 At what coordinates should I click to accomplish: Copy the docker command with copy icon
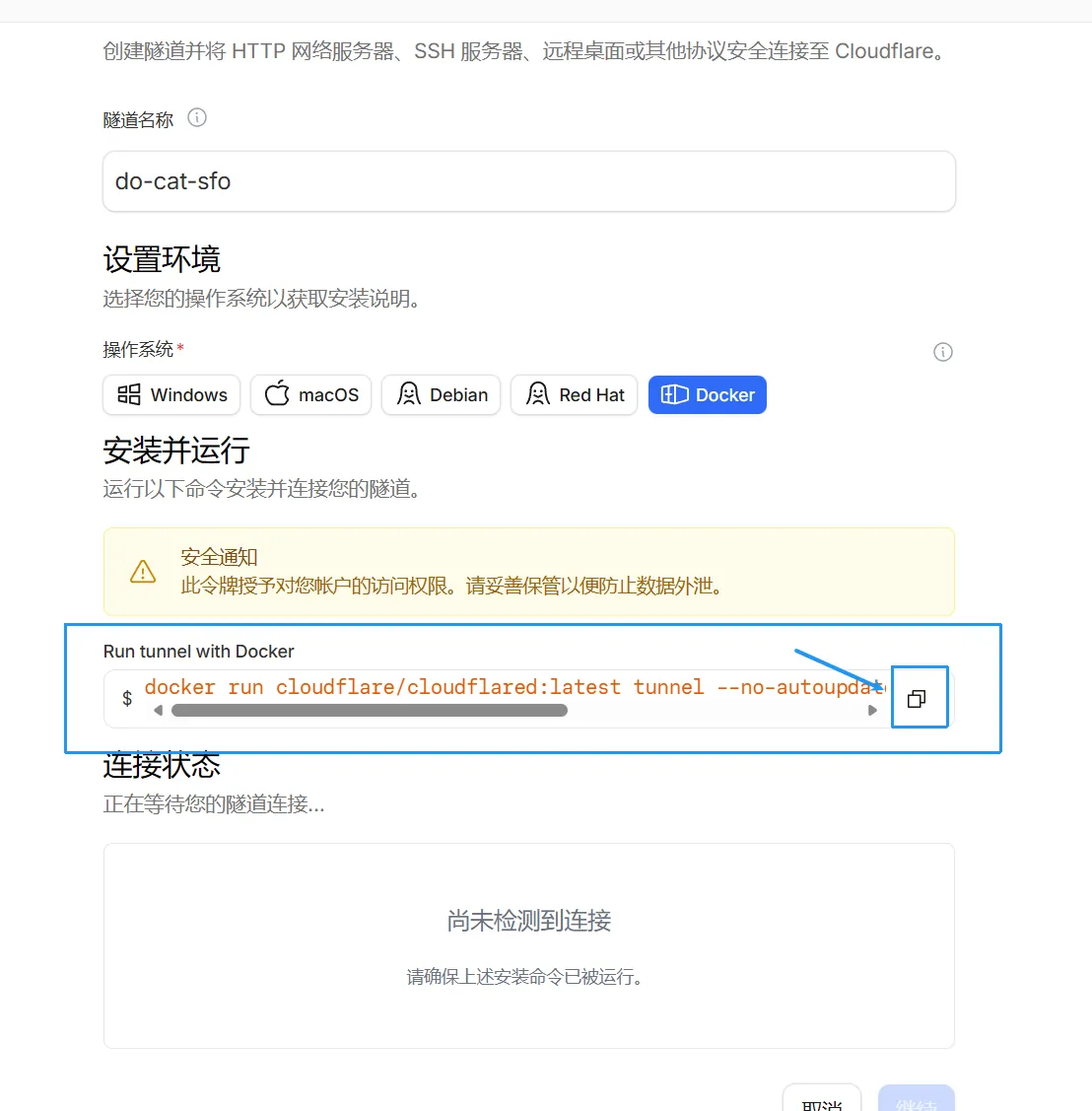click(917, 699)
